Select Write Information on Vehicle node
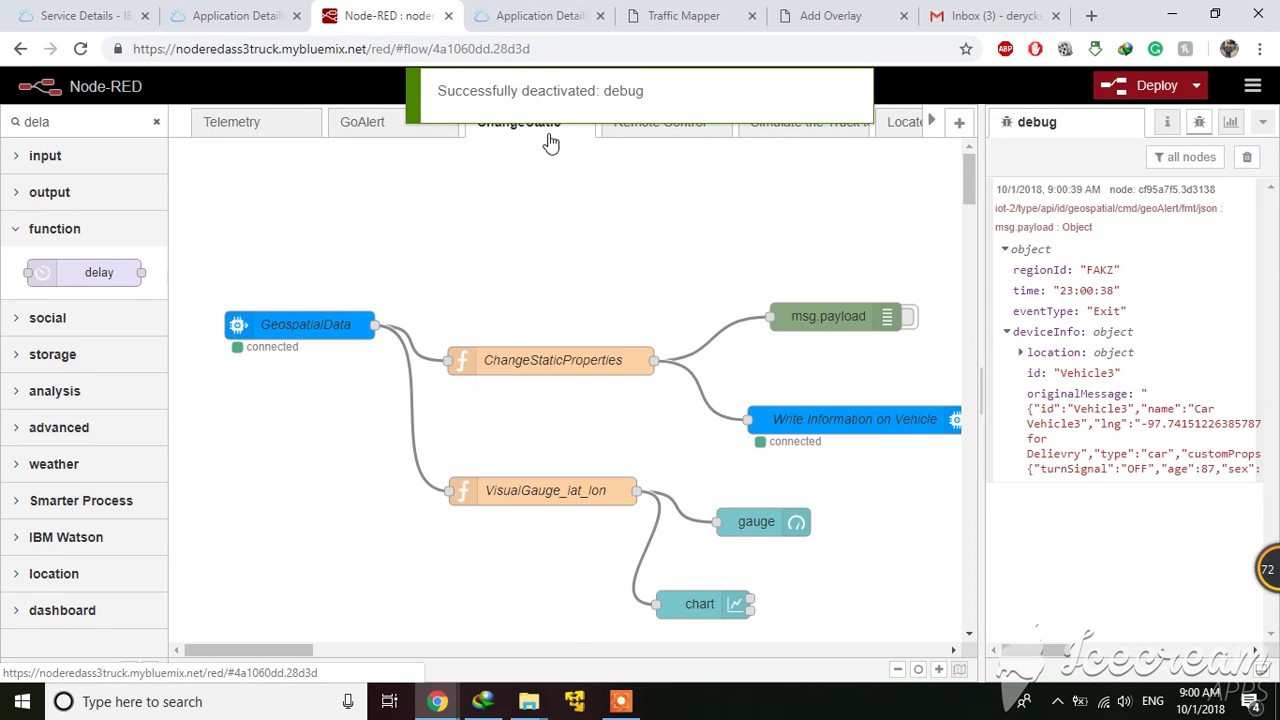 pos(854,420)
